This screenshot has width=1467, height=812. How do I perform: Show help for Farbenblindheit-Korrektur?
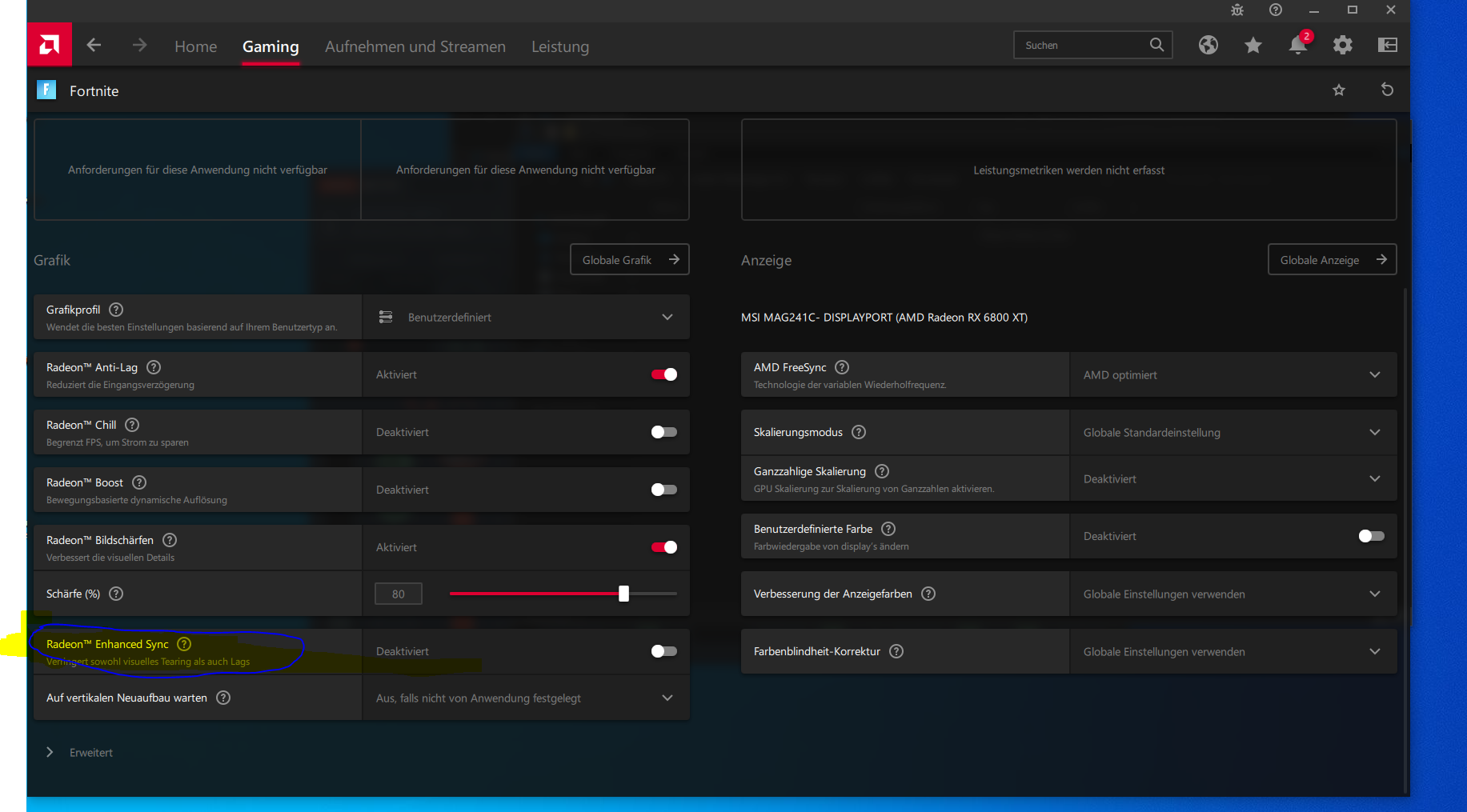(x=896, y=651)
